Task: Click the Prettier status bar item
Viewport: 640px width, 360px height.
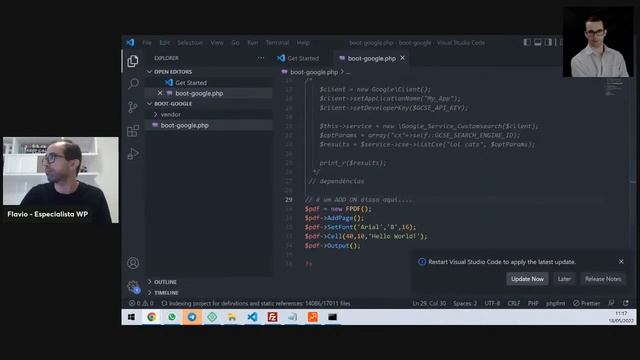Action: coord(587,303)
